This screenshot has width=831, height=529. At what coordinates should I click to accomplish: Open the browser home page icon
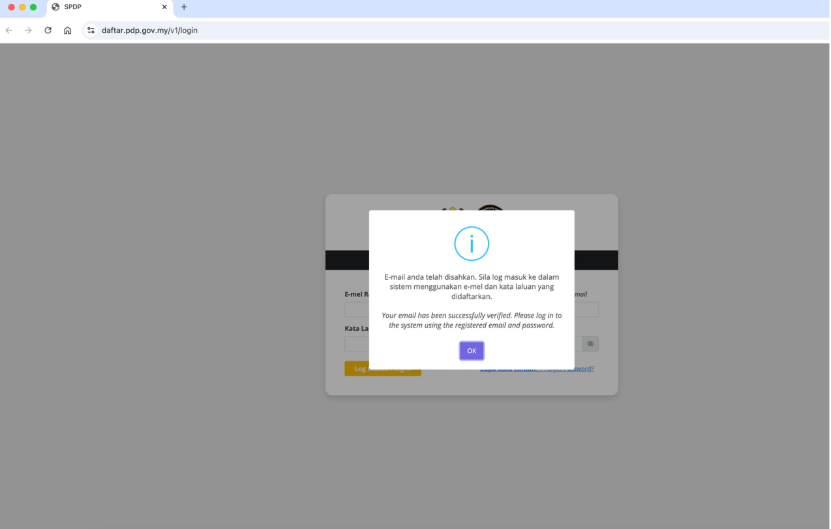click(67, 30)
